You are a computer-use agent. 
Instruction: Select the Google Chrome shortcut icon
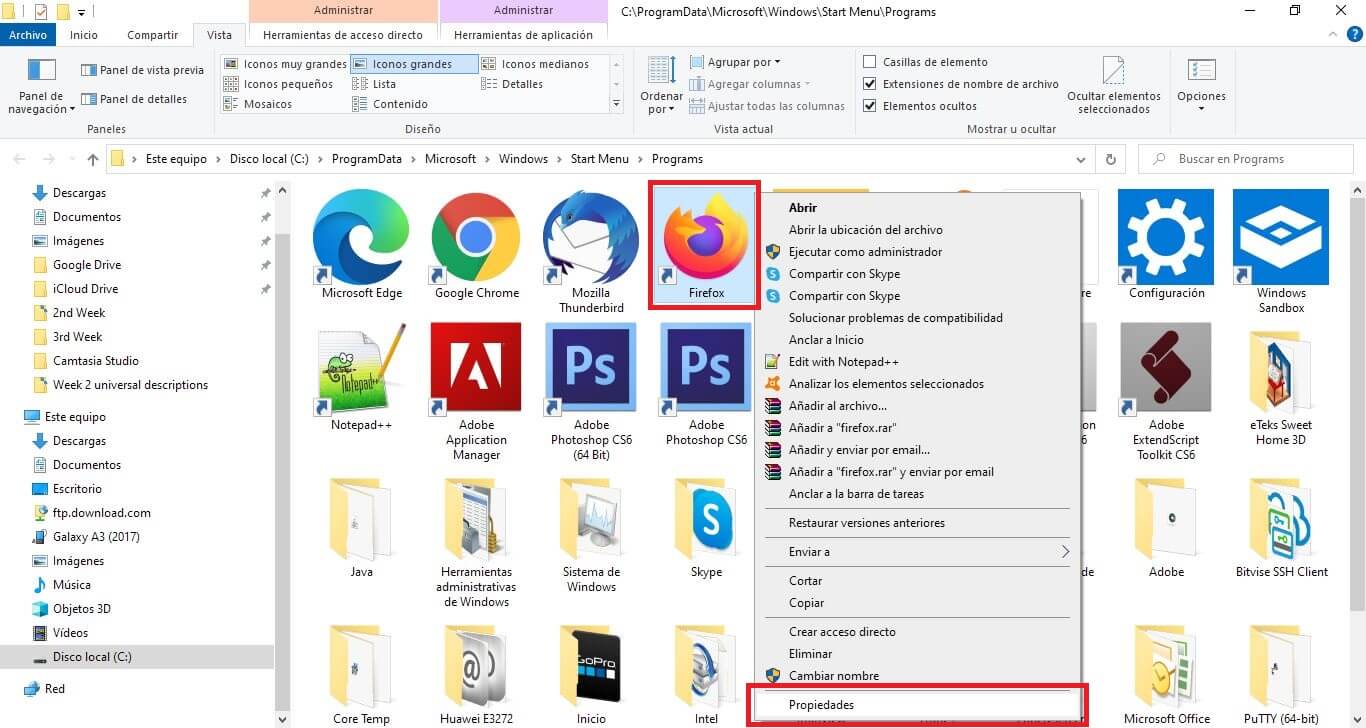[x=476, y=238]
